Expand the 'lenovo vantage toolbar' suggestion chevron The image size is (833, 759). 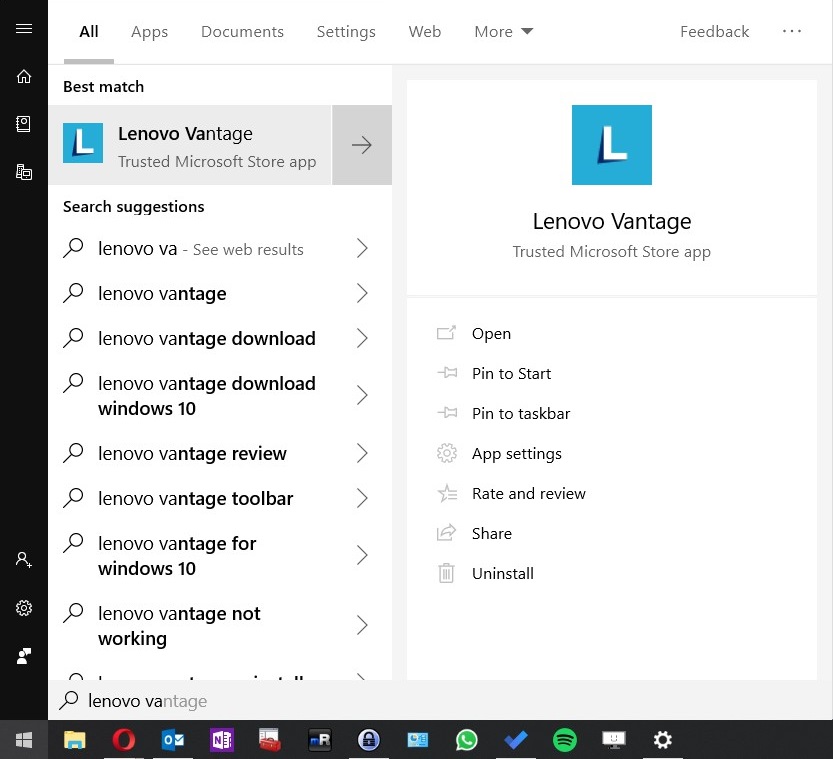362,499
